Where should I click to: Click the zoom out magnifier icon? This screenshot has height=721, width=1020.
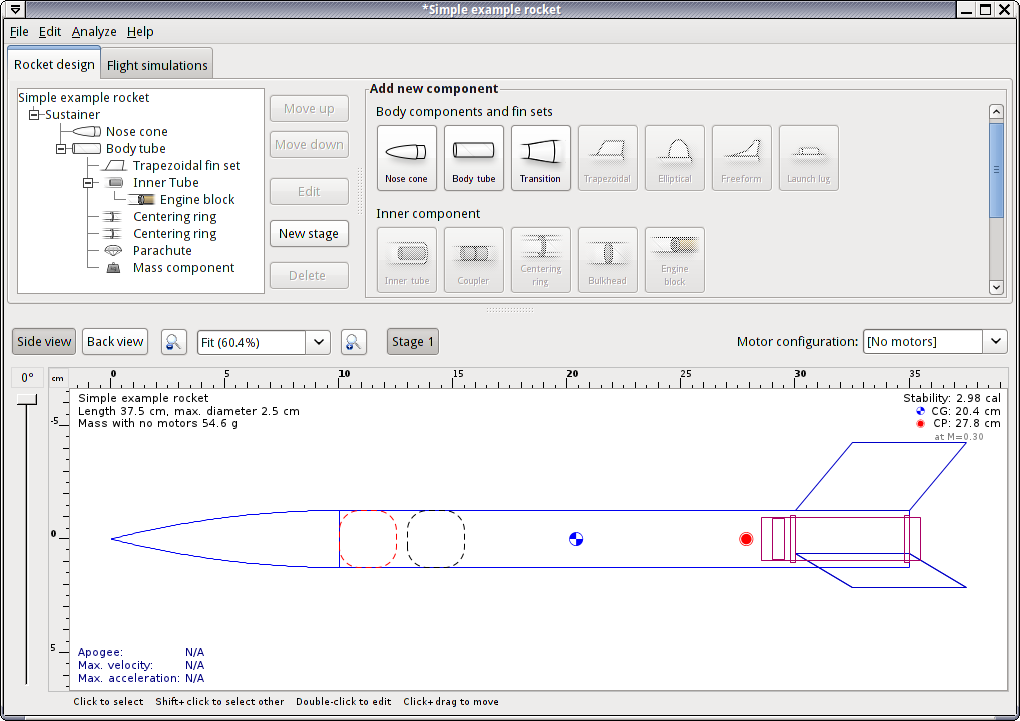(x=174, y=342)
